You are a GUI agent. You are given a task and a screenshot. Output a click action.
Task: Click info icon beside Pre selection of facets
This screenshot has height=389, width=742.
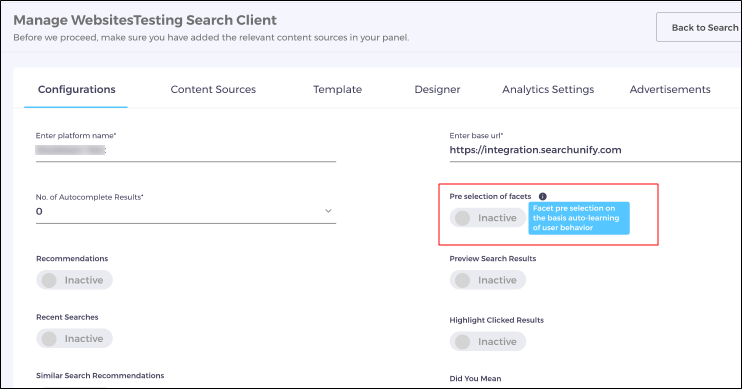[x=543, y=196]
